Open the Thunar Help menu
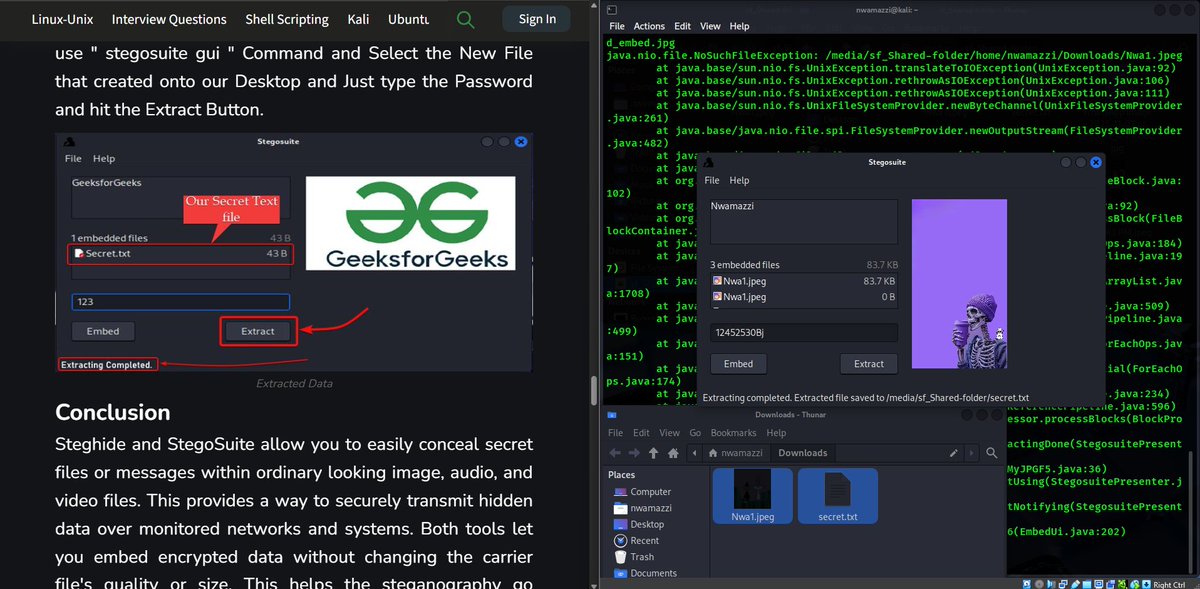Image resolution: width=1200 pixels, height=589 pixels. click(x=776, y=433)
